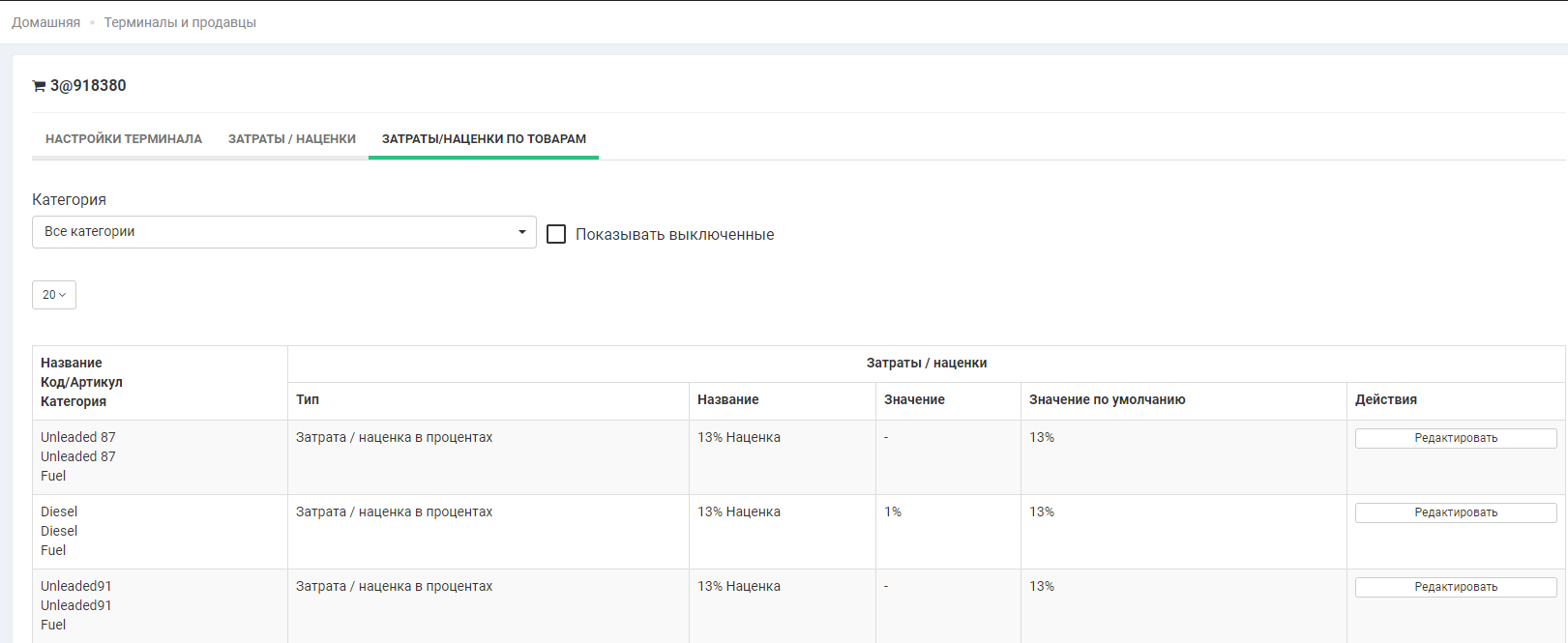Image resolution: width=1568 pixels, height=643 pixels.
Task: Open the 'Все категории' category dropdown
Action: (x=283, y=232)
